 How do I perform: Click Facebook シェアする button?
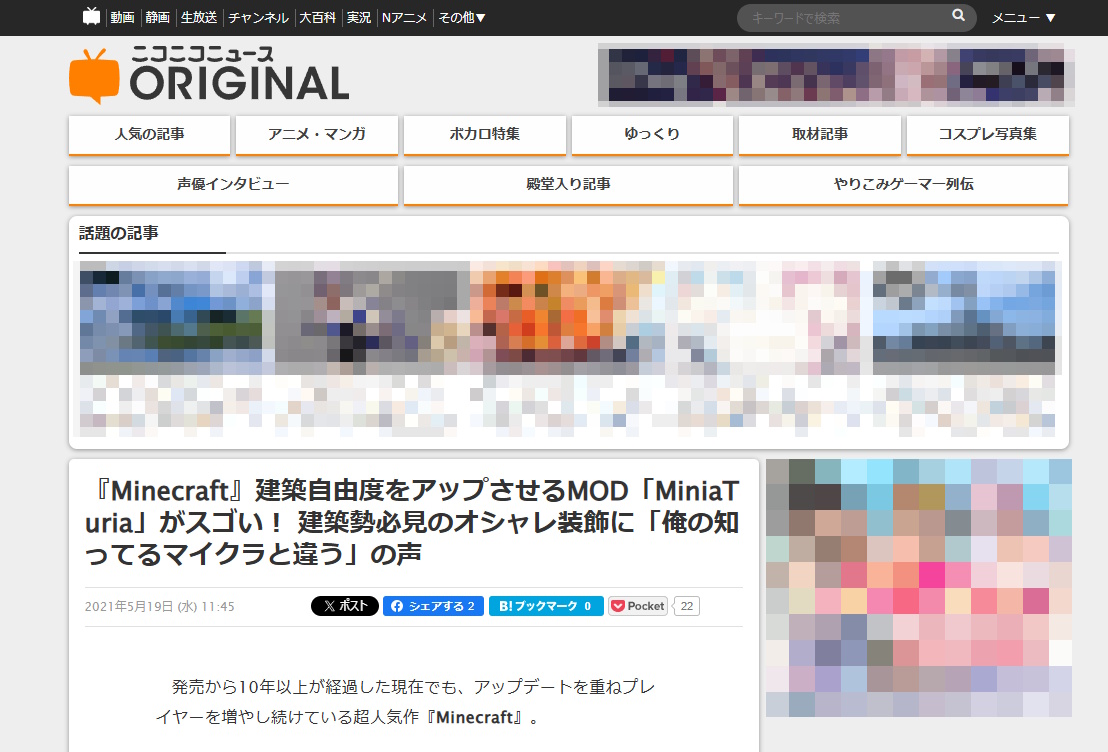(x=433, y=606)
